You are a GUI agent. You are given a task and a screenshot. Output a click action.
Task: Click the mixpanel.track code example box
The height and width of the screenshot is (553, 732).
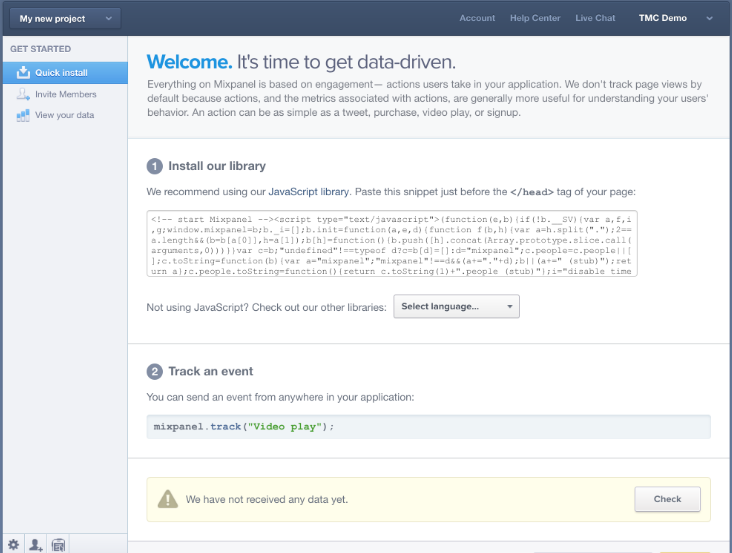(429, 427)
